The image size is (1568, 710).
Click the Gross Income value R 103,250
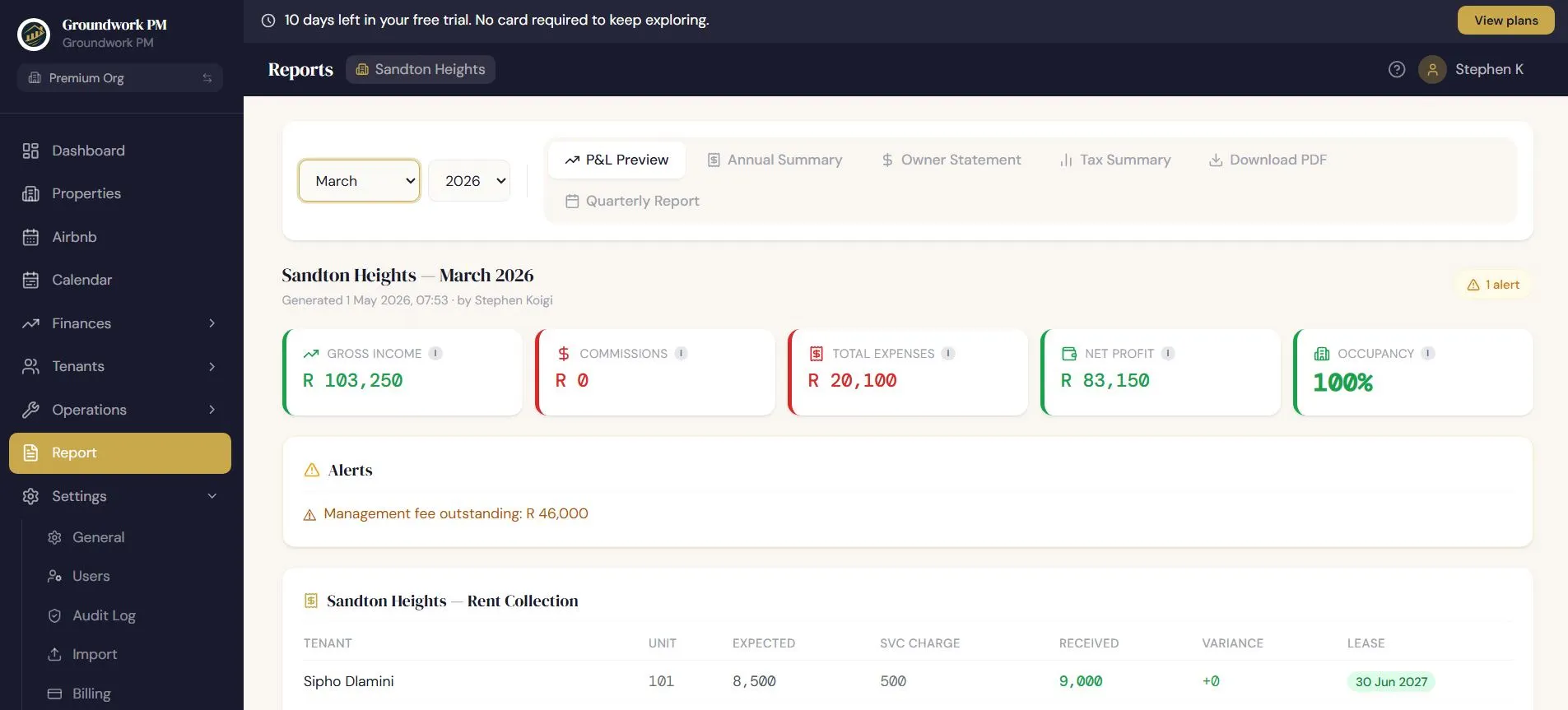click(x=353, y=380)
